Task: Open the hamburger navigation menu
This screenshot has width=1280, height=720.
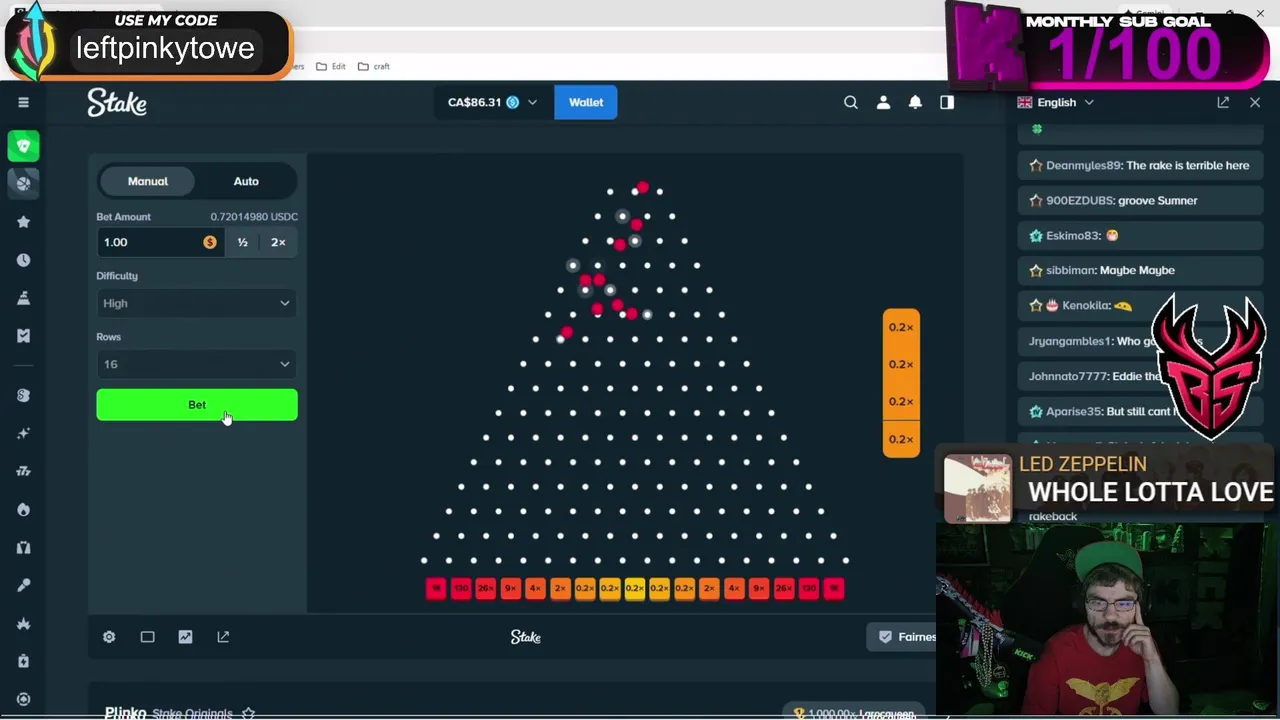Action: pos(23,102)
